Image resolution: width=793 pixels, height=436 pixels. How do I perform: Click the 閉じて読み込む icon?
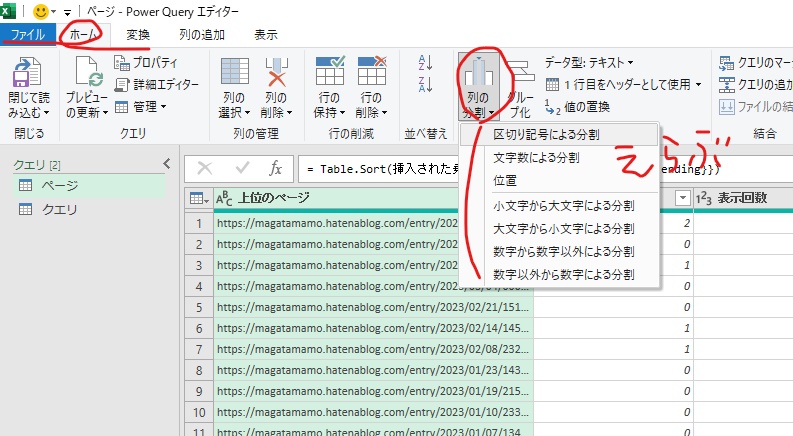point(27,72)
